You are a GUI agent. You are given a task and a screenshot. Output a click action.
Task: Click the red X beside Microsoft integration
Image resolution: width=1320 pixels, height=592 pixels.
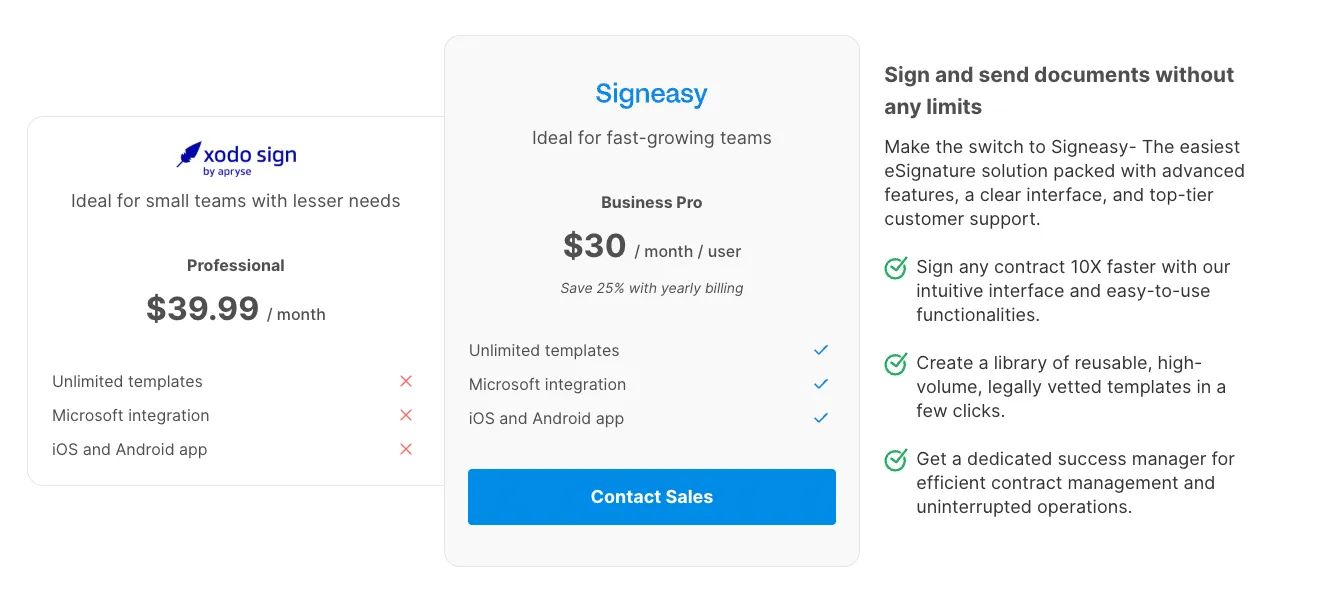click(x=406, y=415)
